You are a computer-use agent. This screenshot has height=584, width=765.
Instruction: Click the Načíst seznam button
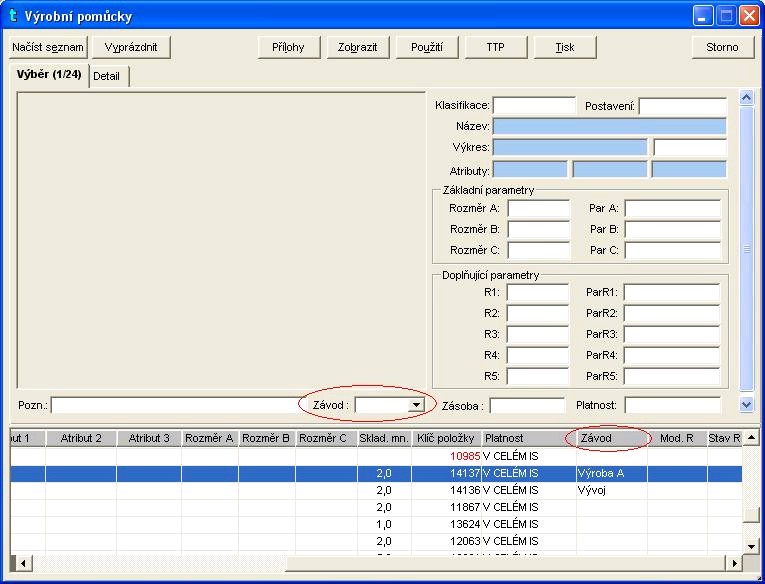[48, 47]
